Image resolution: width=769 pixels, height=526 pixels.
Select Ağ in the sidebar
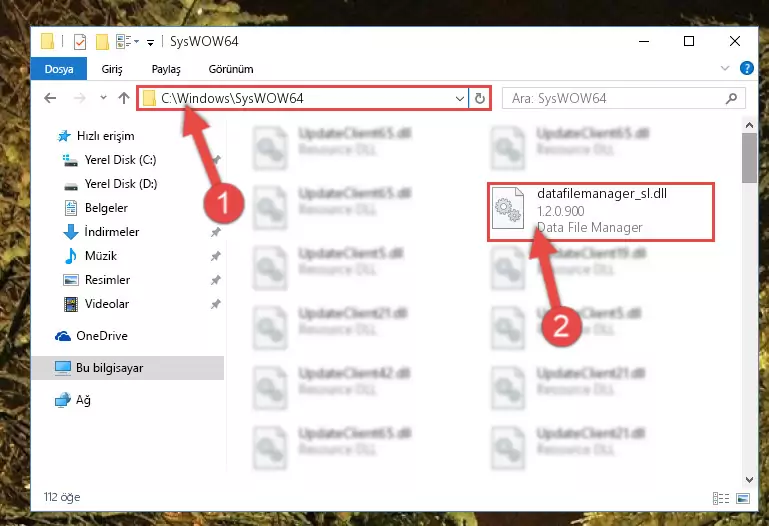pos(83,401)
